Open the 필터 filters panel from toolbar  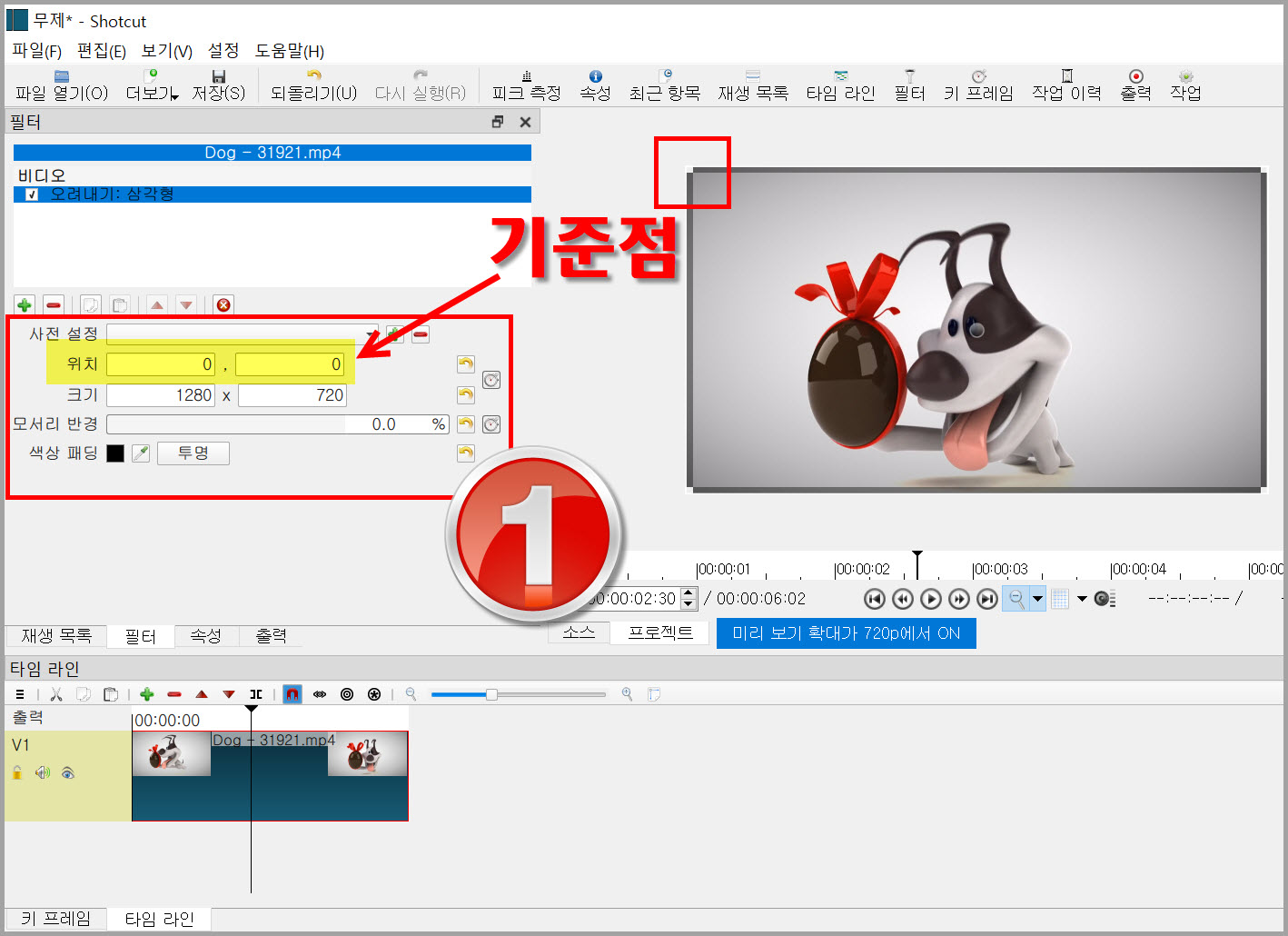pos(909,85)
